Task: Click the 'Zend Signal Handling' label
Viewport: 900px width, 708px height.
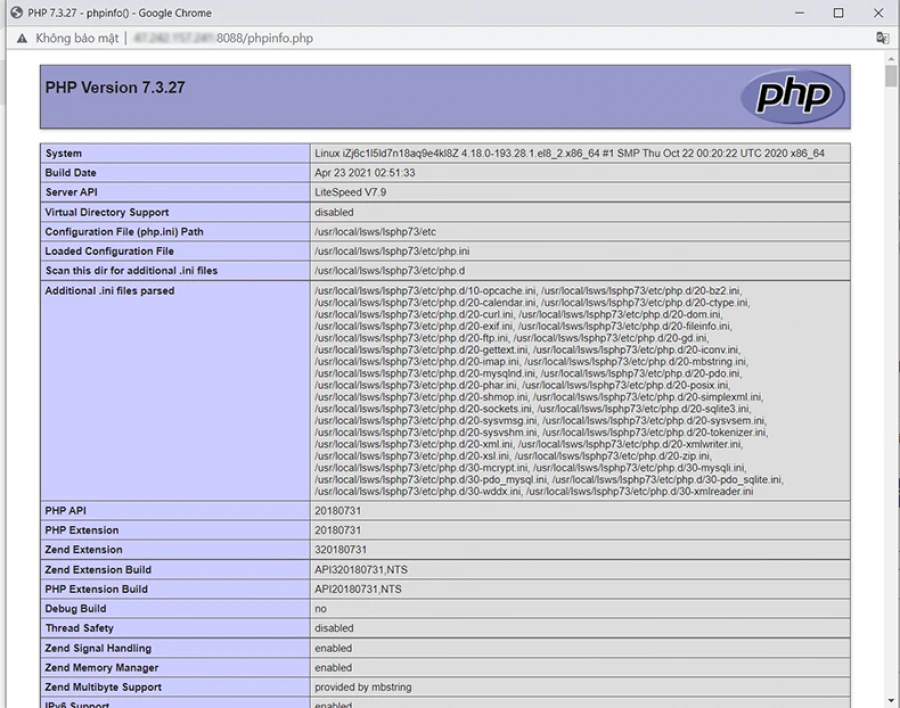Action: (x=98, y=648)
